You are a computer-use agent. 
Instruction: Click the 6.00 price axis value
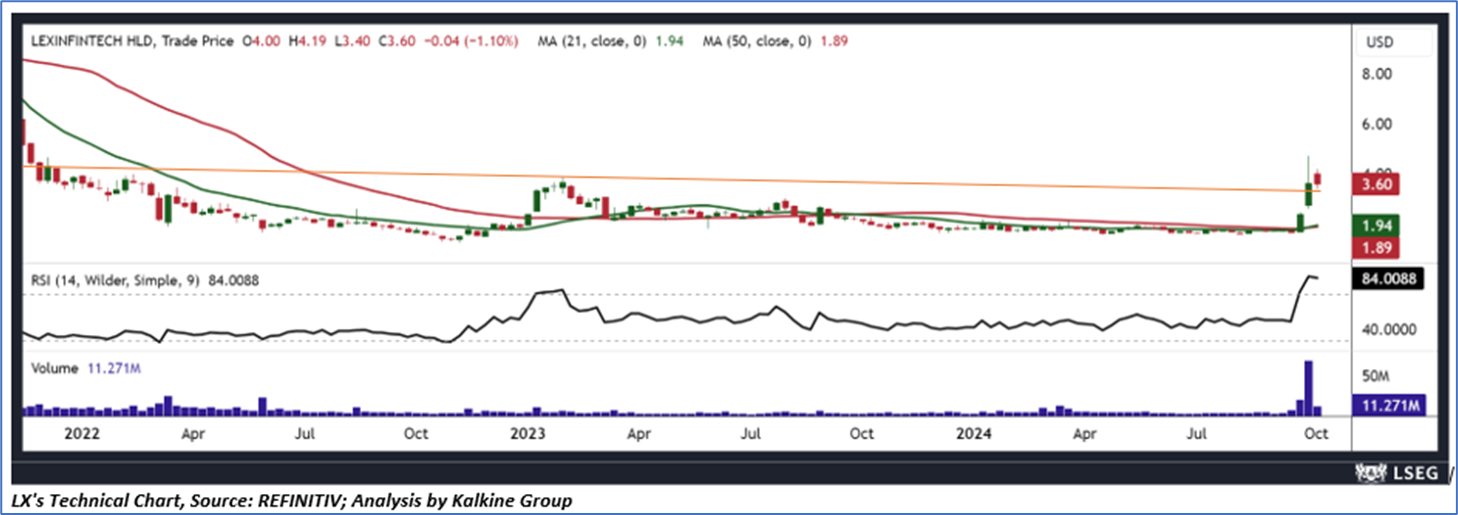[x=1379, y=124]
